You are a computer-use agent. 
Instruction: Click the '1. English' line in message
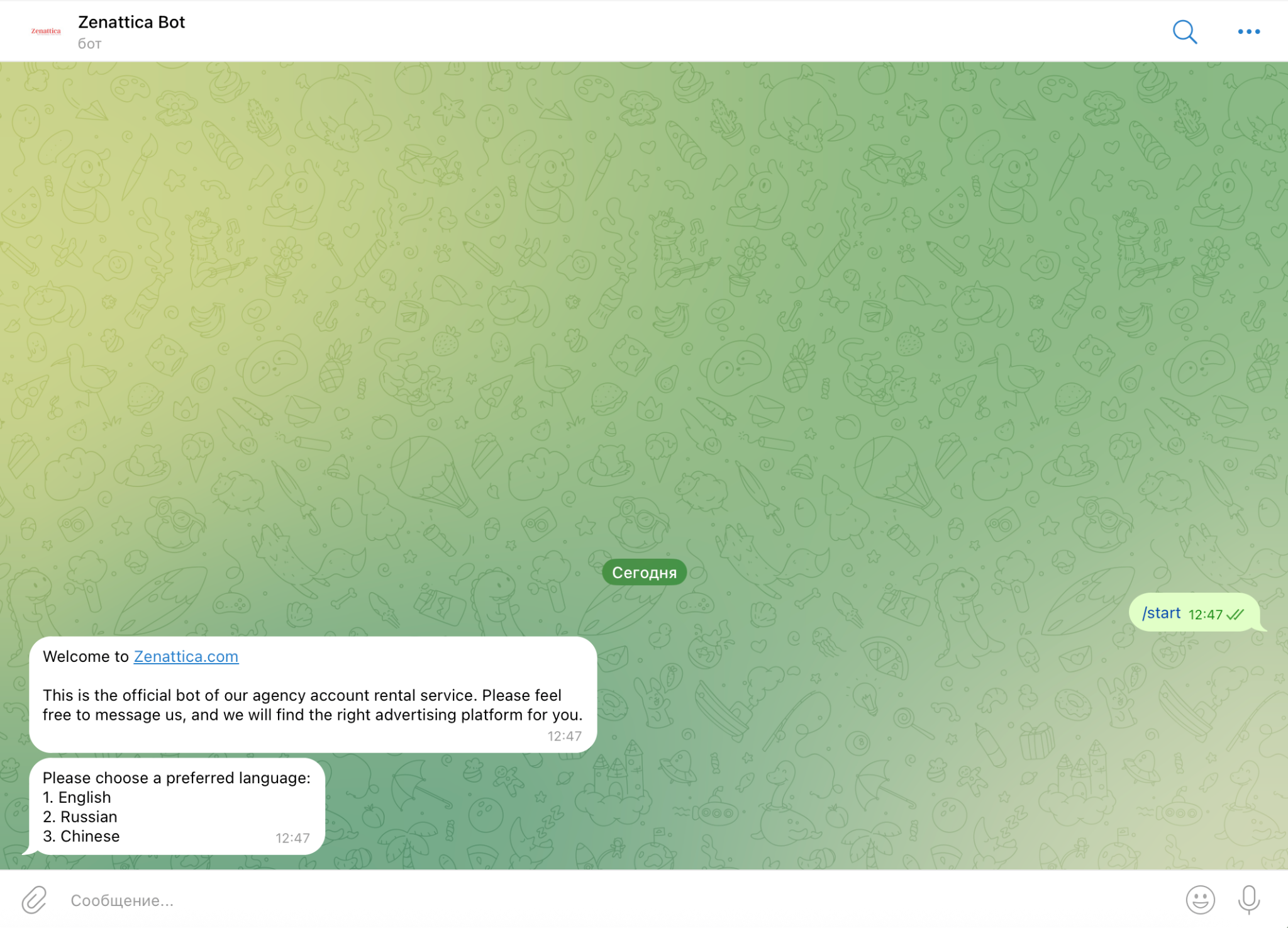click(77, 797)
